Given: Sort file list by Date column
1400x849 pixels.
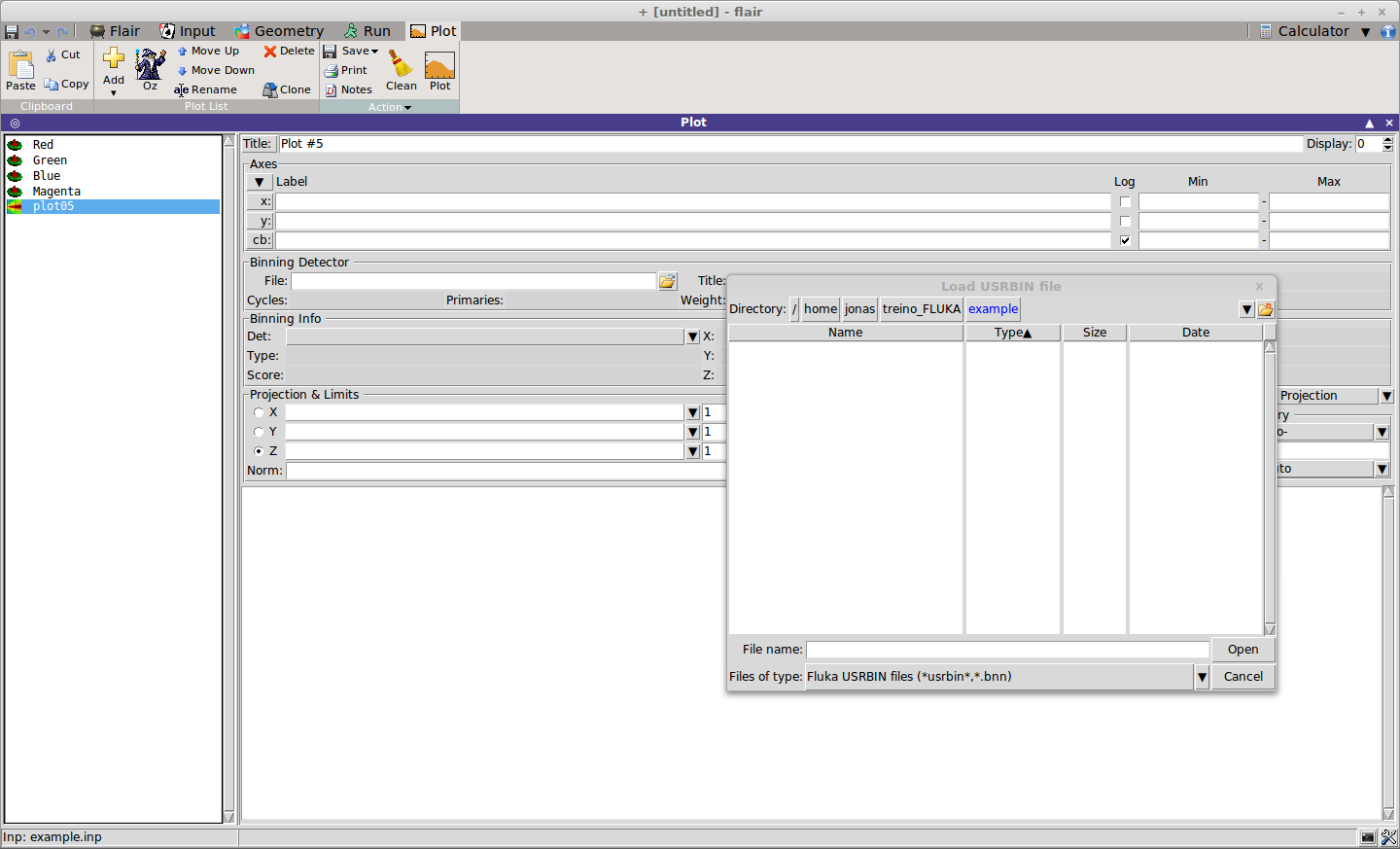Looking at the screenshot, I should tap(1196, 333).
